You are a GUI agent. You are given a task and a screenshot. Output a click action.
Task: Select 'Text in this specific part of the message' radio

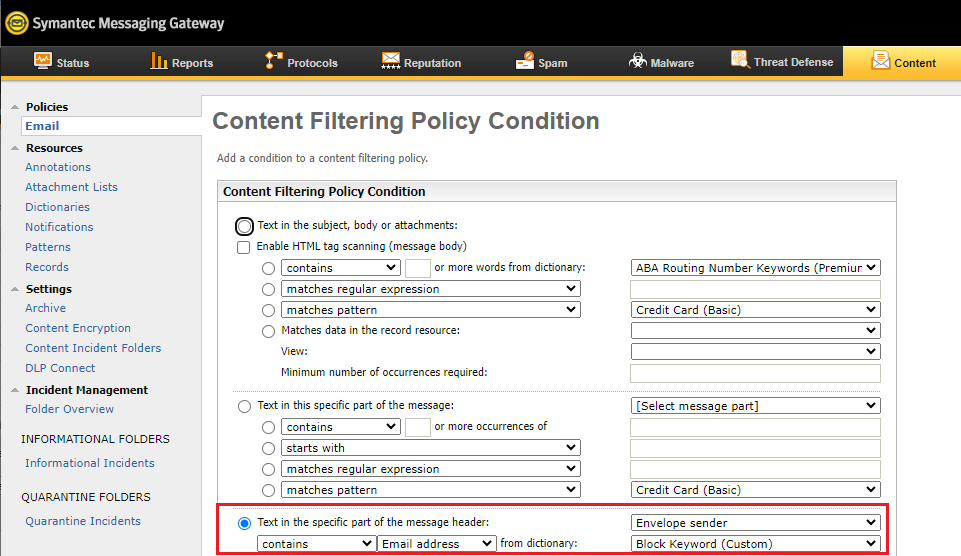coord(245,406)
